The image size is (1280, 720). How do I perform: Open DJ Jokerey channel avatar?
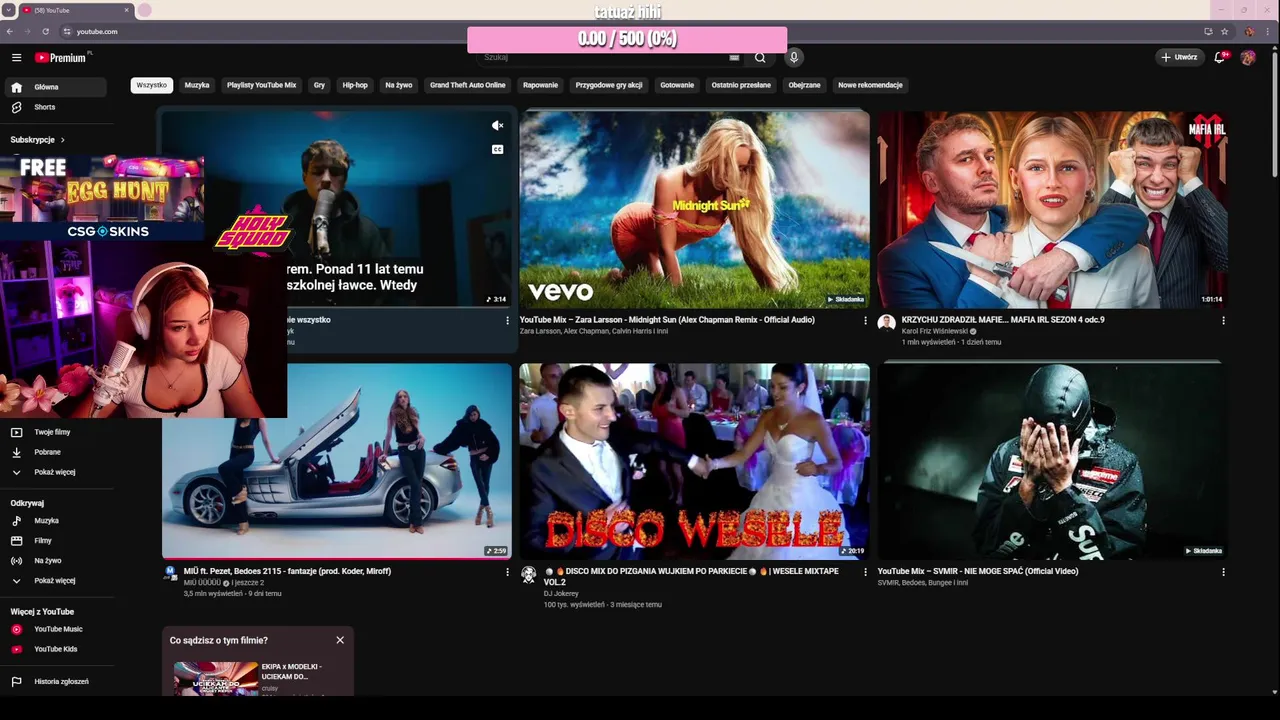528,574
